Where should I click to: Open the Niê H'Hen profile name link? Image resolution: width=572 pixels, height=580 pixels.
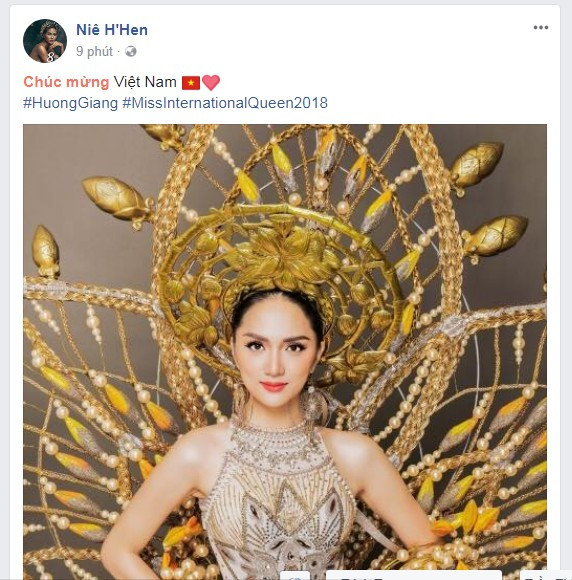pos(112,30)
